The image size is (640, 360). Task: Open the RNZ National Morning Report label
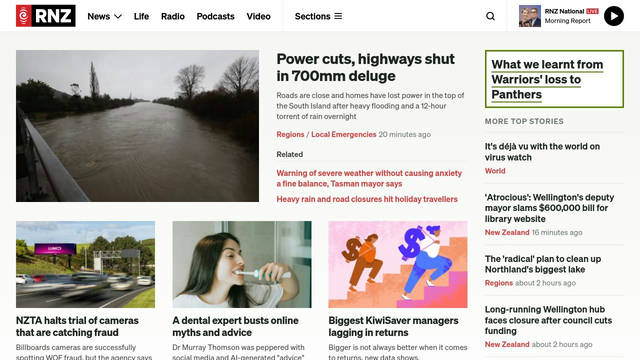pos(571,16)
